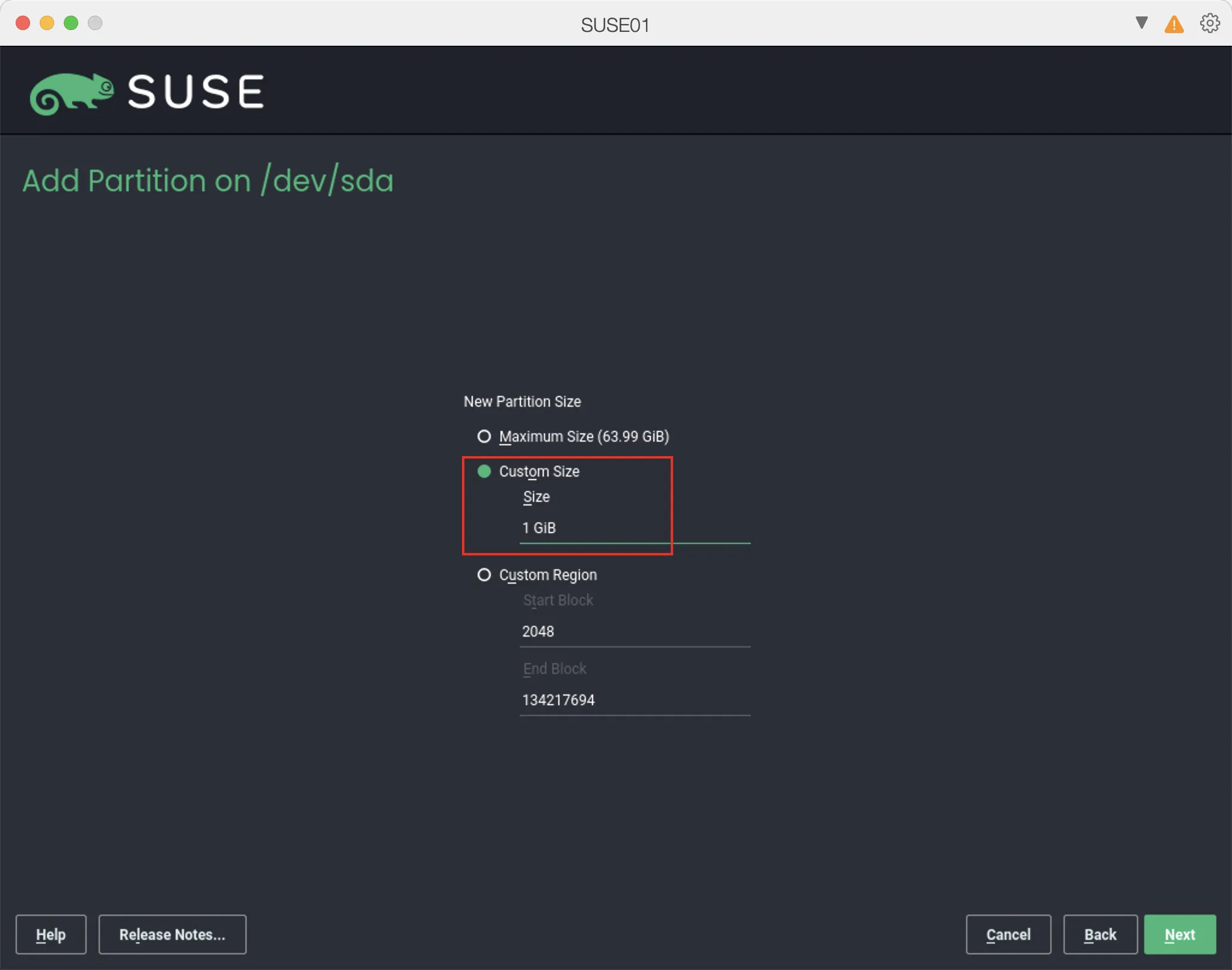Go back with the Back button
The image size is (1232, 970).
pyautogui.click(x=1100, y=934)
